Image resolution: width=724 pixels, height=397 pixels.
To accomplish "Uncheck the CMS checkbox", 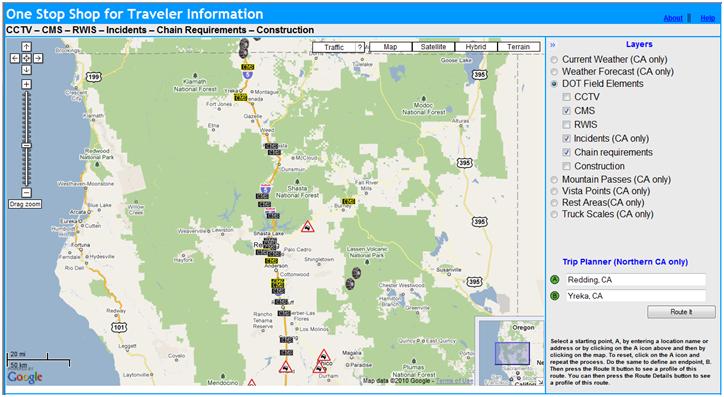I will tap(567, 111).
